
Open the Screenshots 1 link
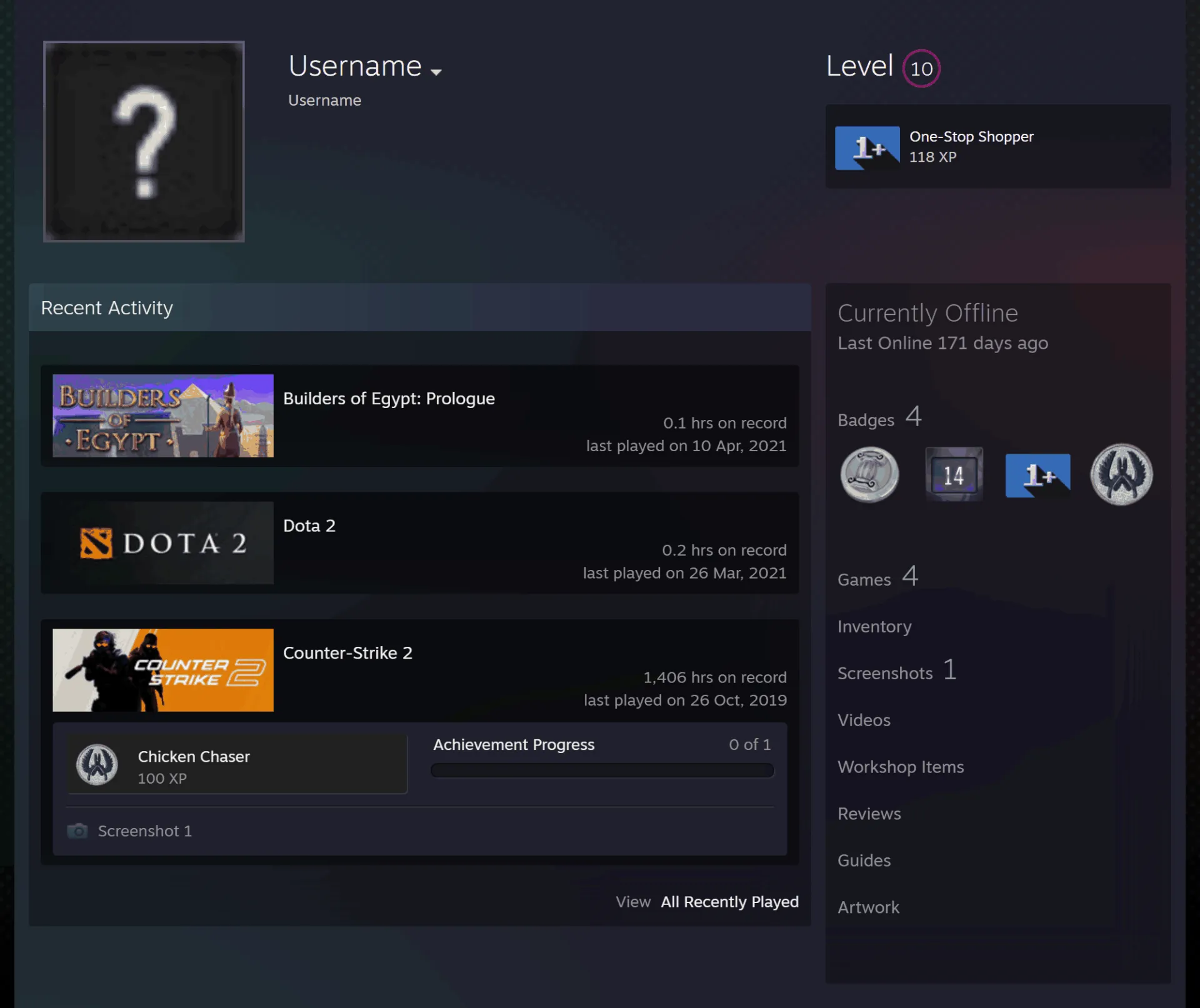[x=897, y=671]
